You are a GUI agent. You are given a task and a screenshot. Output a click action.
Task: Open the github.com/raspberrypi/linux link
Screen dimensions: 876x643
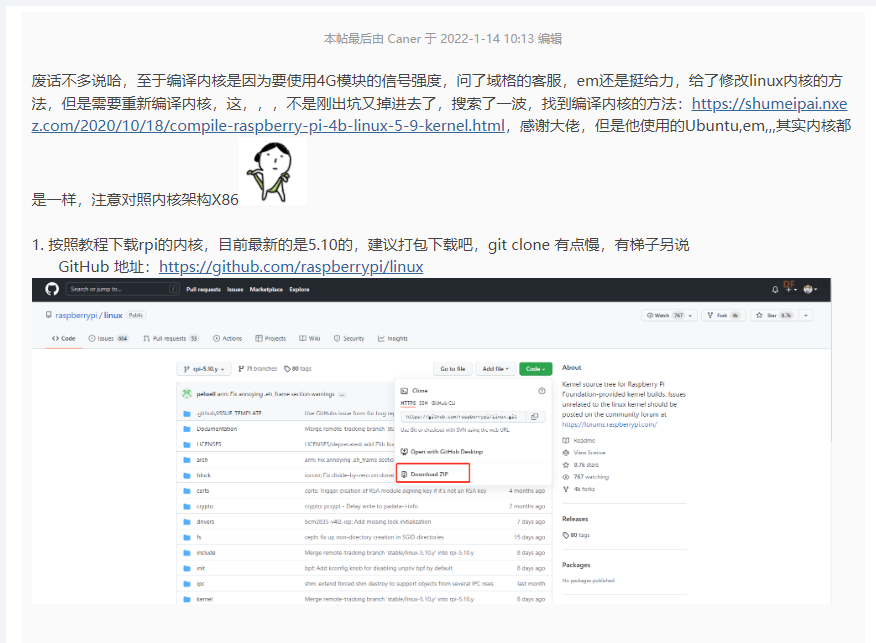coord(291,267)
